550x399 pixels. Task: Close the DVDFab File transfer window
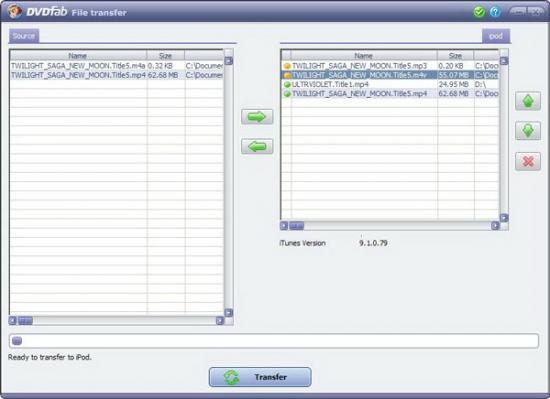[x=535, y=12]
